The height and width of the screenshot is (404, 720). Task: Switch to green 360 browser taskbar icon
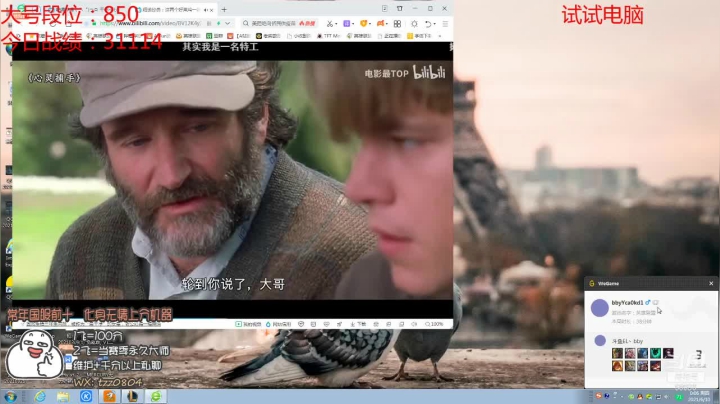coord(156,396)
